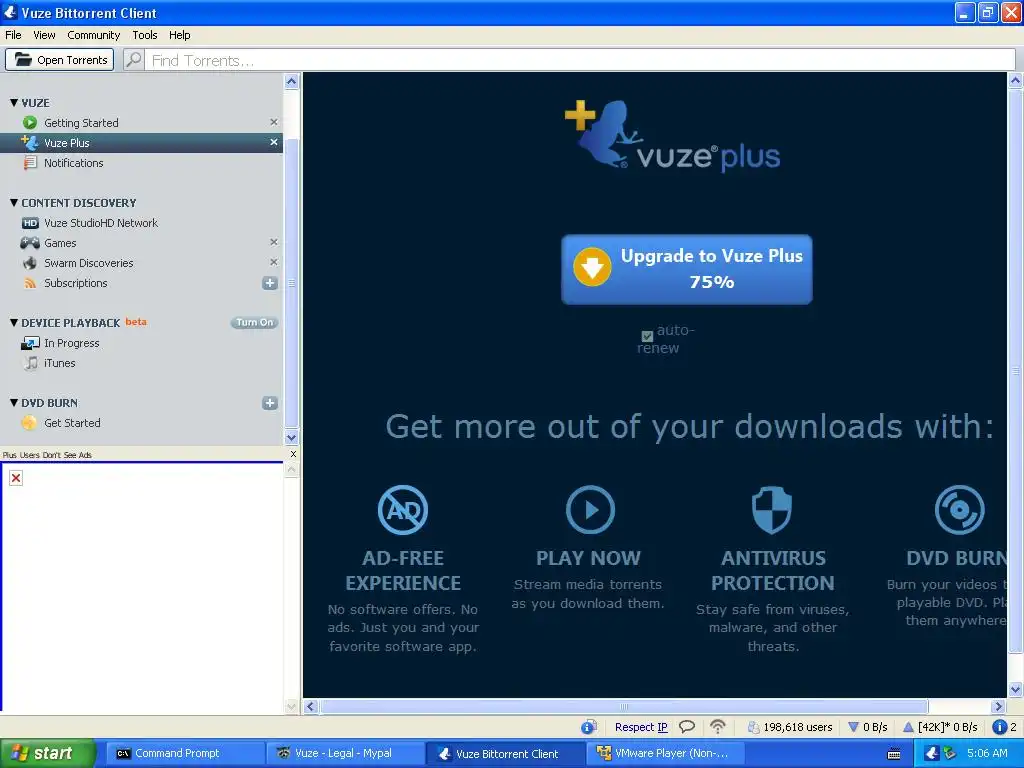Viewport: 1024px width, 768px height.
Task: Close the Getting Started sidebar entry
Action: [x=274, y=122]
